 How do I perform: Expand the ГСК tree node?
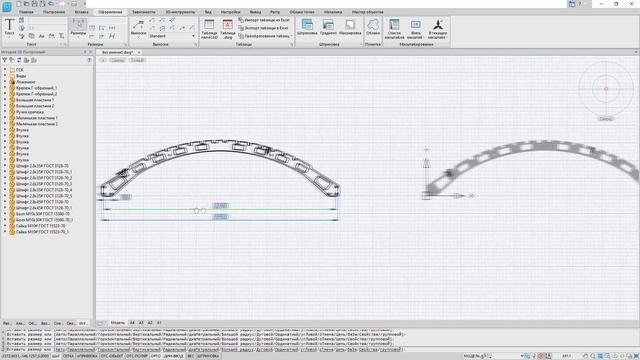(x=5, y=70)
